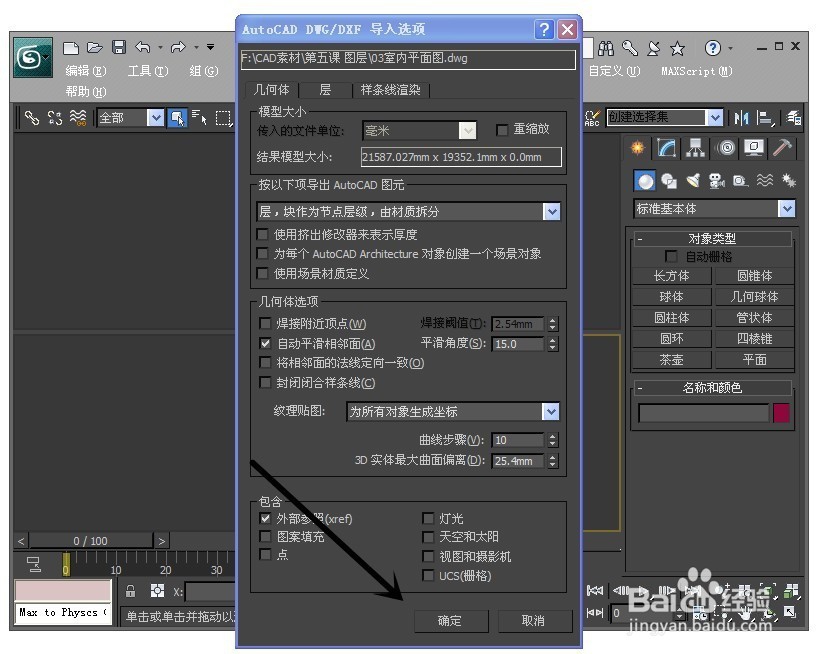Click the Select and Link chain icon
Image resolution: width=818 pixels, height=654 pixels.
[x=32, y=118]
